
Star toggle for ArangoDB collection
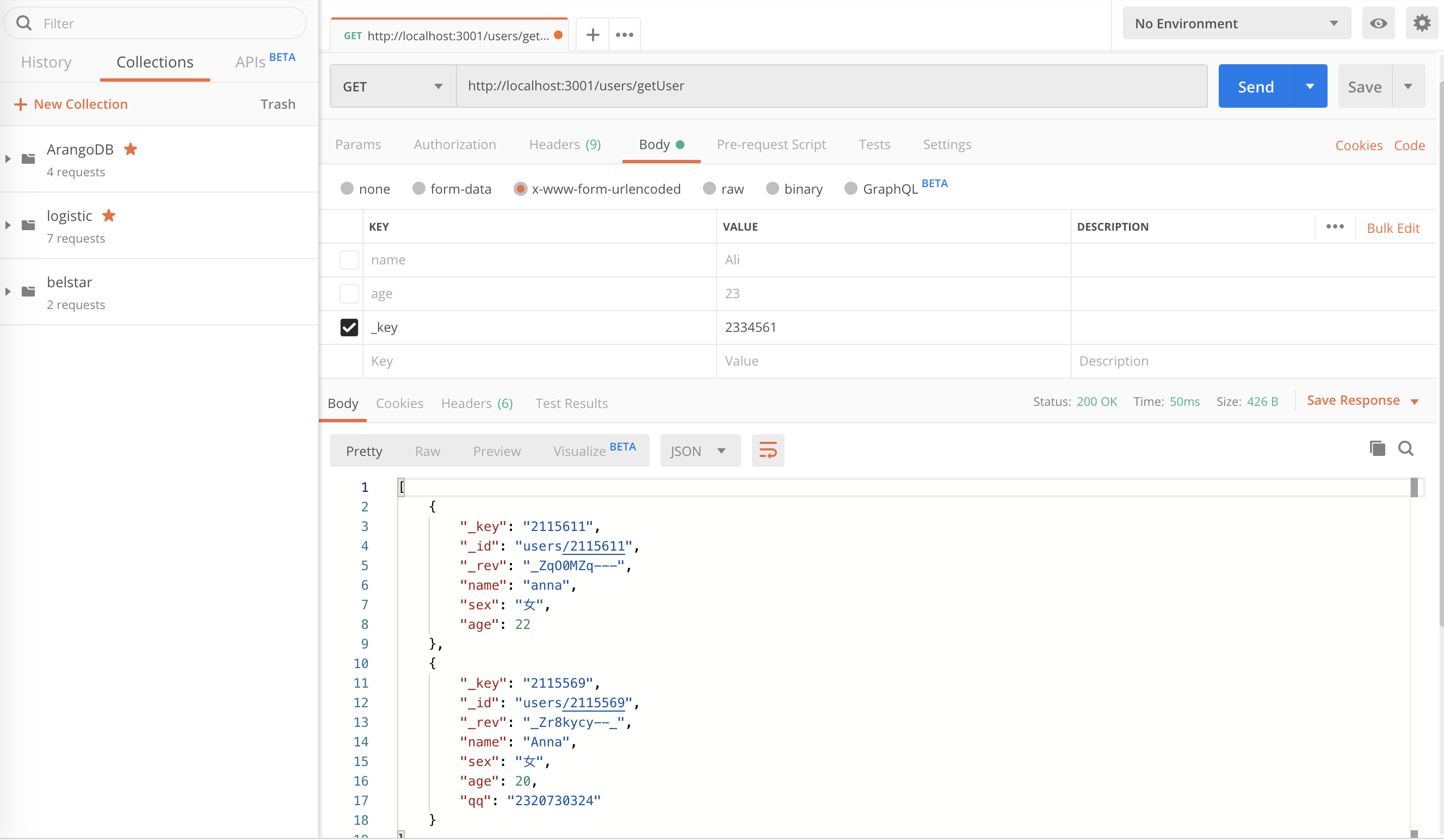(x=131, y=150)
